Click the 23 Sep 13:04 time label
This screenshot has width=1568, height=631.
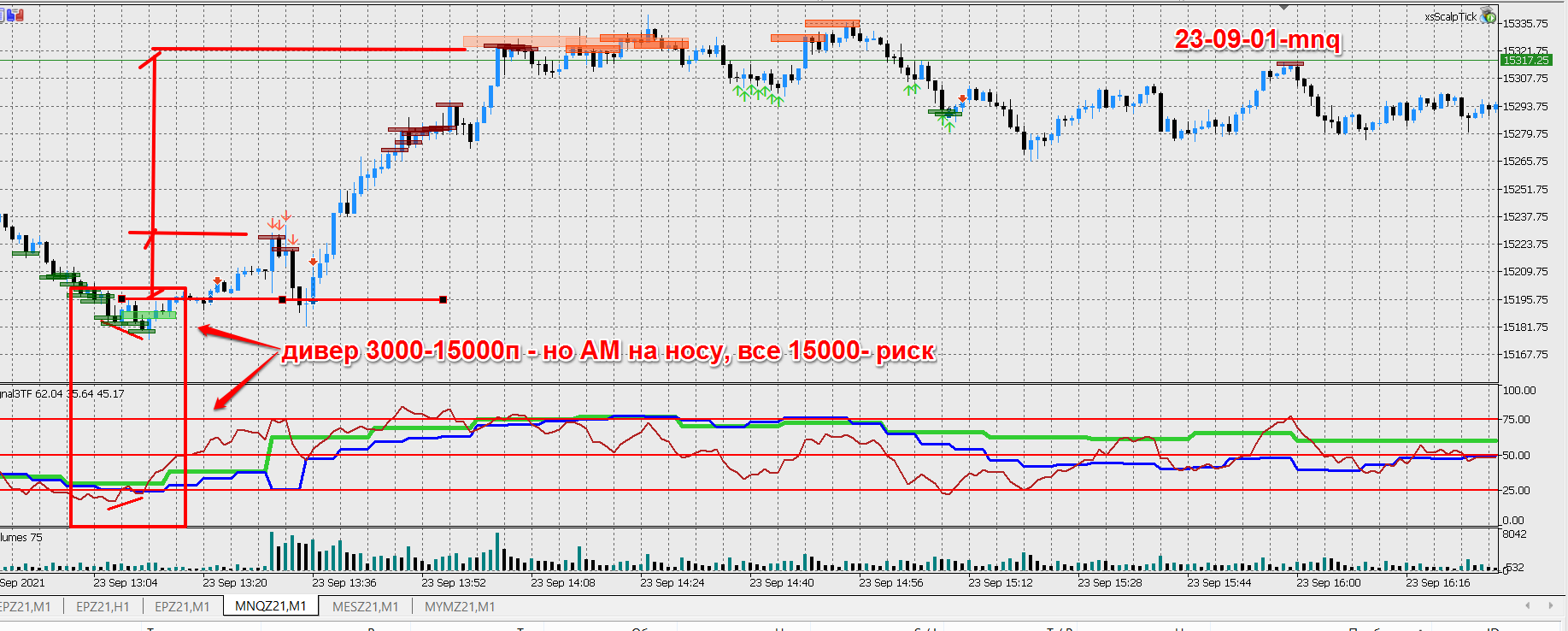(126, 583)
